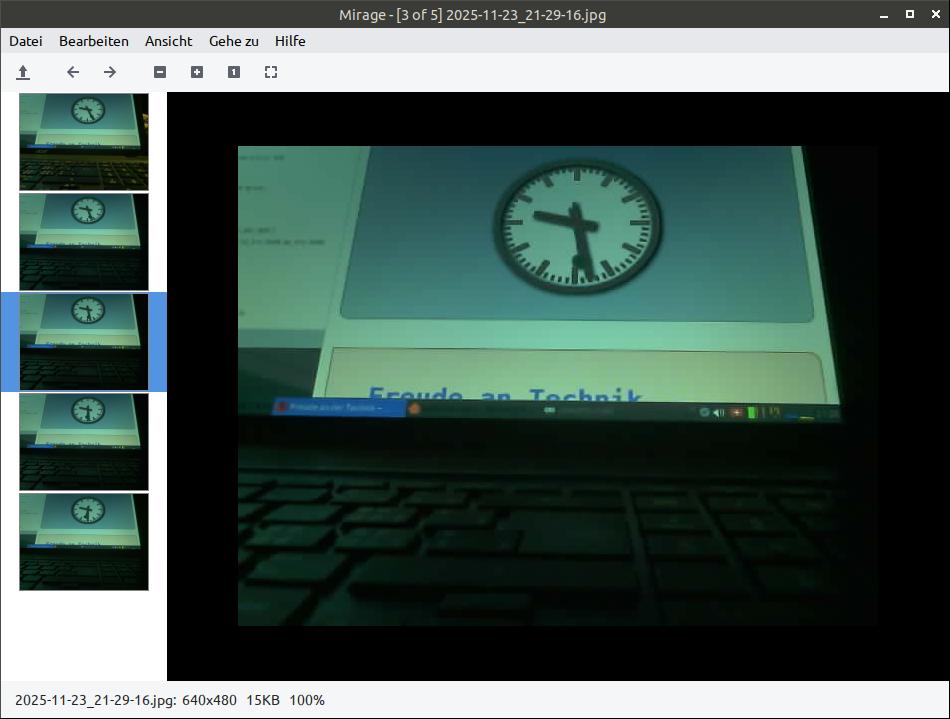Open the Bearbeiten menu
Image resolution: width=950 pixels, height=719 pixels.
(x=94, y=41)
